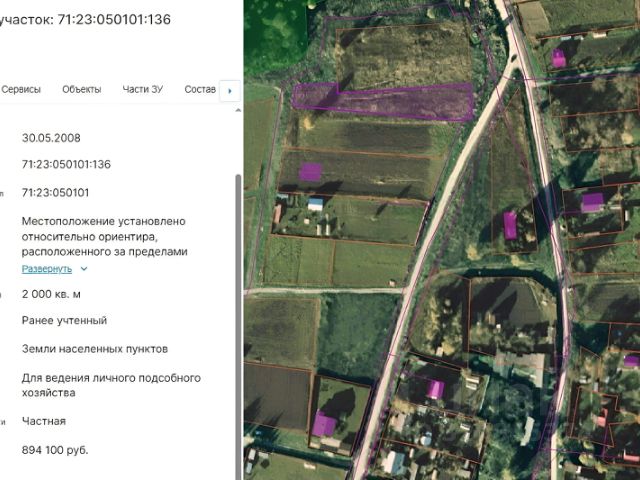The image size is (640, 480).
Task: Select the quarter number 71:23:050101
Action: [55, 193]
